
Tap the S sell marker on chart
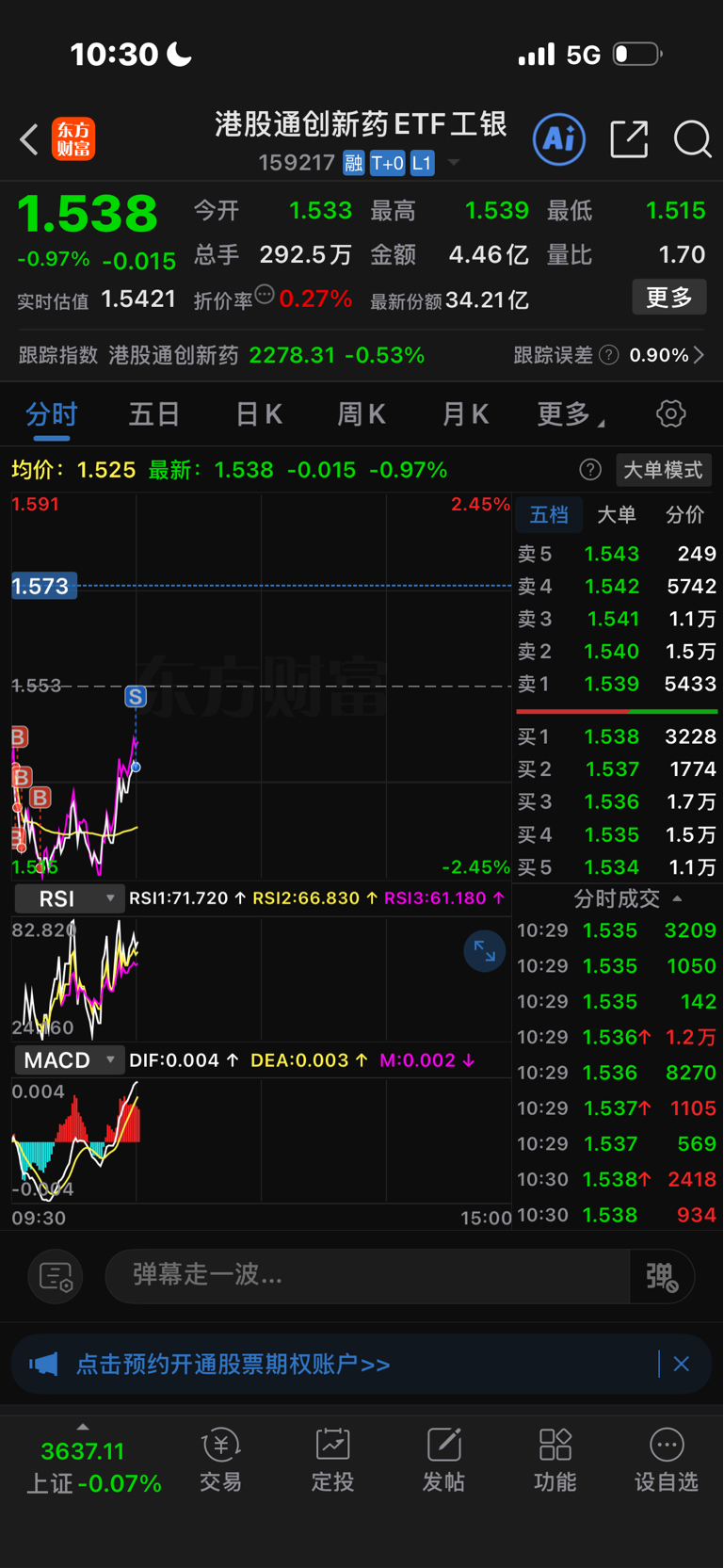pos(136,697)
